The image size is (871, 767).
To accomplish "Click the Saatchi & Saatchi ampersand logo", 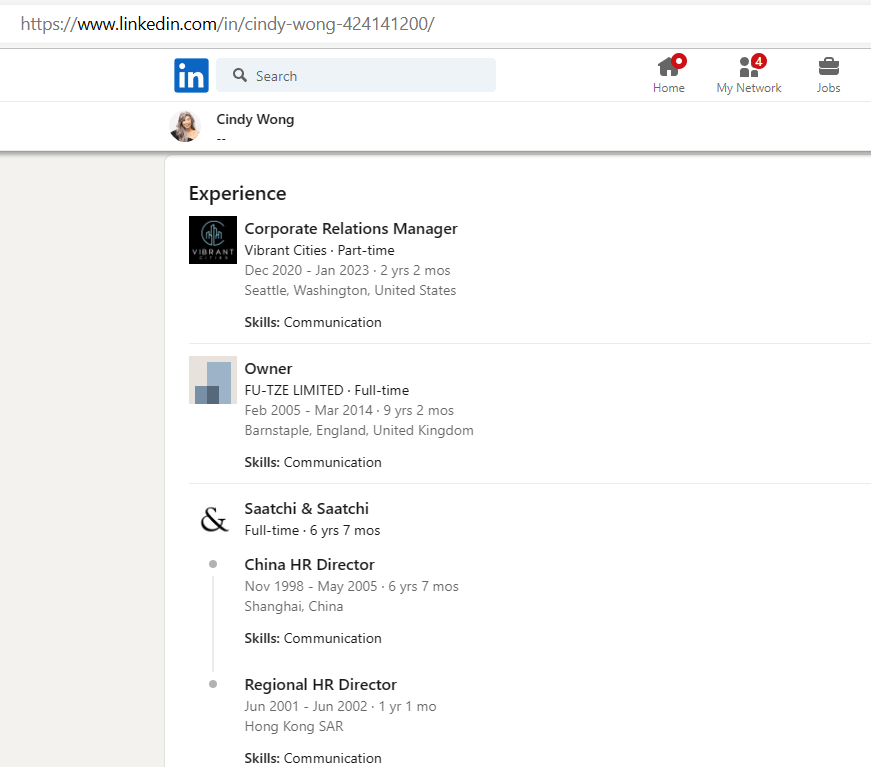I will (x=213, y=520).
